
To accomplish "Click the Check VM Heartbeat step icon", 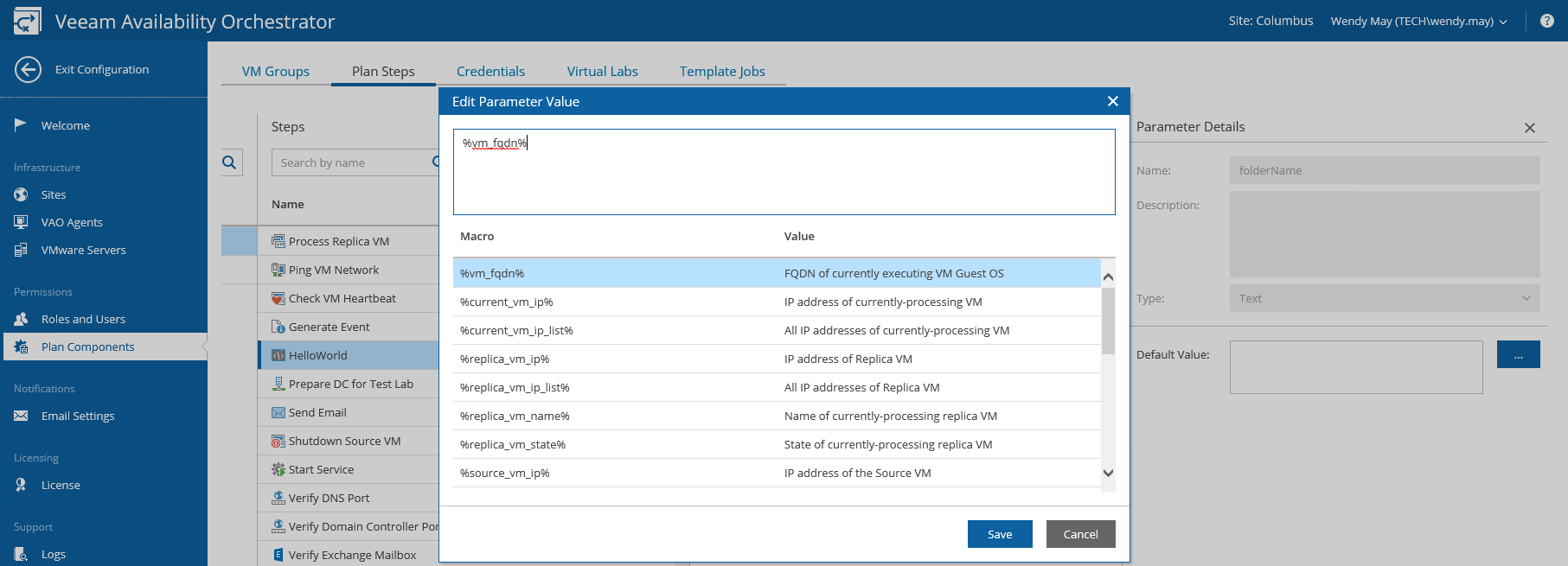I will pyautogui.click(x=278, y=298).
